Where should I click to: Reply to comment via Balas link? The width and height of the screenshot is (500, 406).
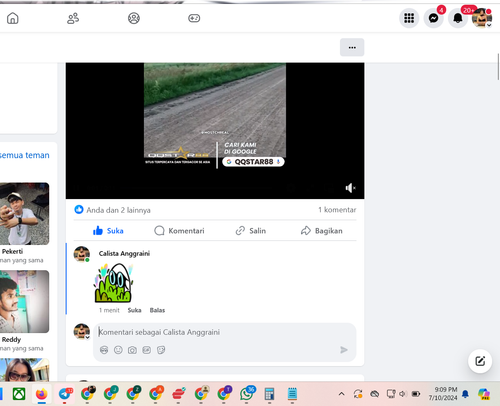click(x=157, y=310)
